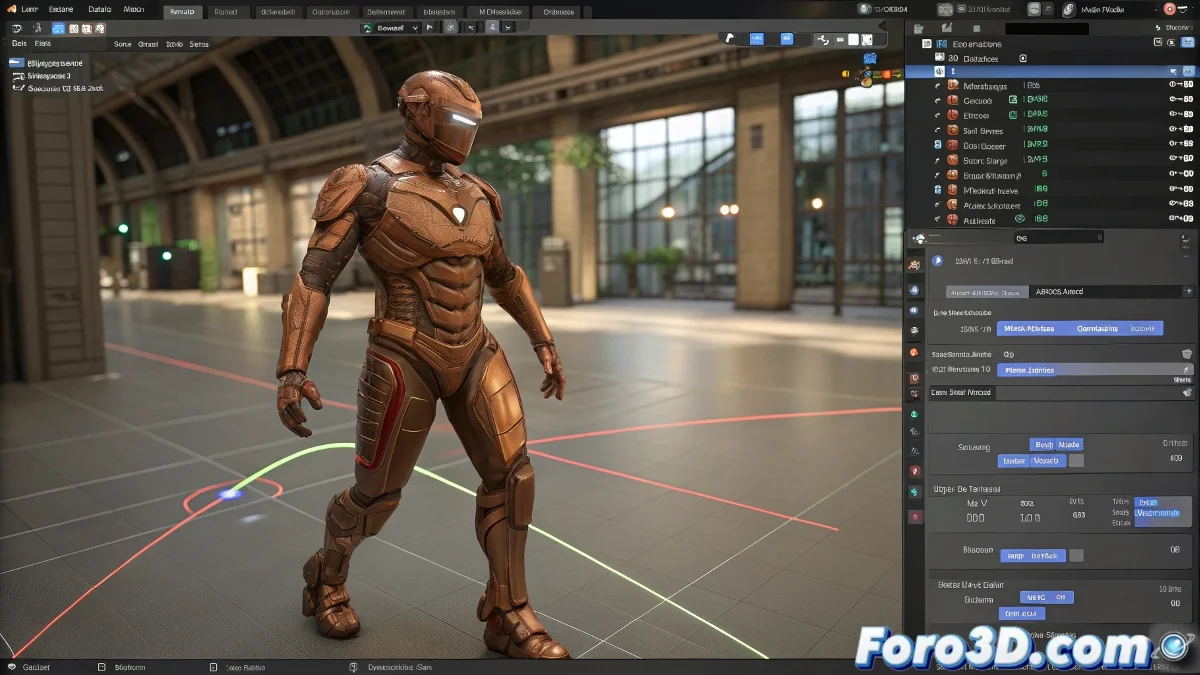Viewport: 1200px width, 675px height.
Task: Click the Gasiaet entry in status bar
Action: (36, 667)
